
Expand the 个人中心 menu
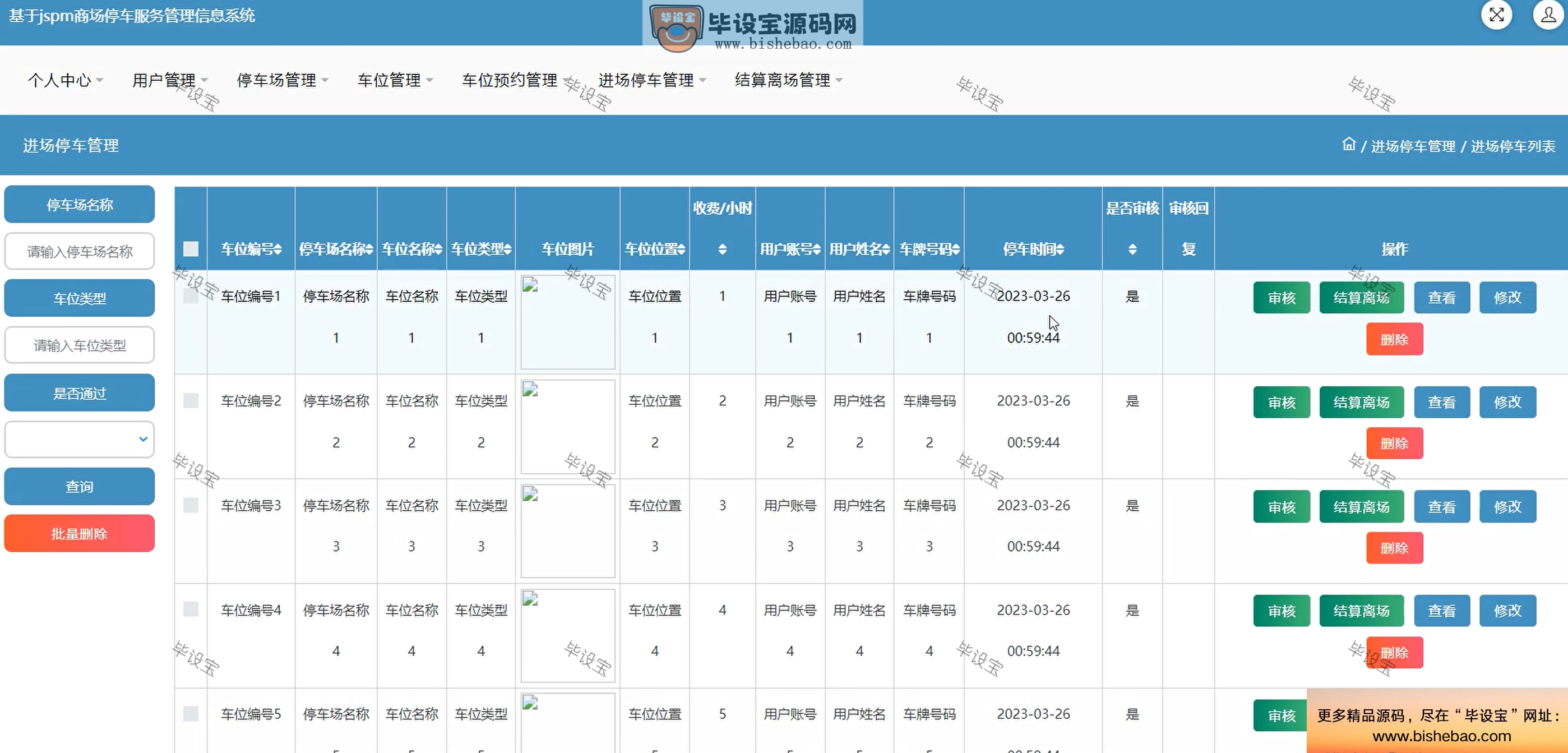click(x=65, y=80)
